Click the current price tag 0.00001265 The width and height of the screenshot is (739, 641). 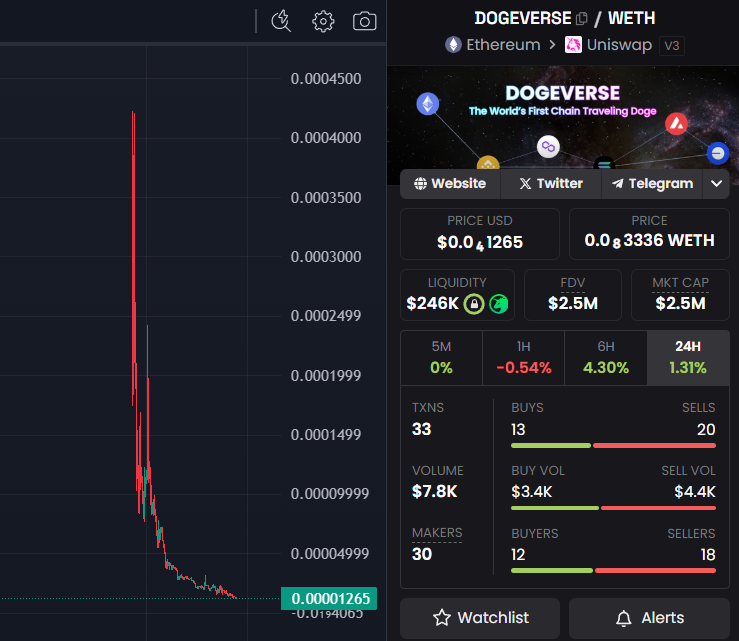pyautogui.click(x=329, y=599)
